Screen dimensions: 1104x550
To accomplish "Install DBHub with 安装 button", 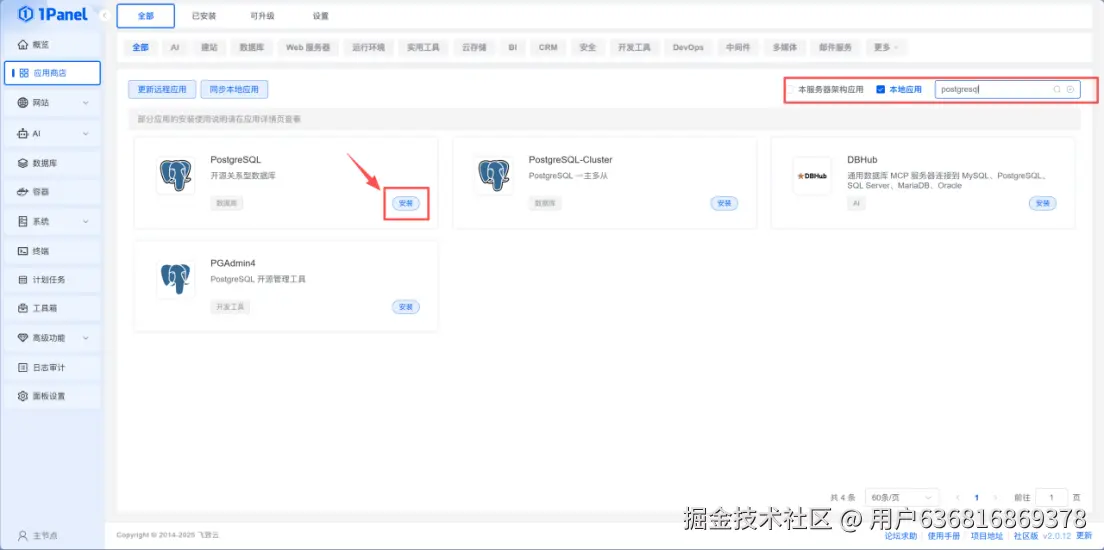I will click(1042, 203).
